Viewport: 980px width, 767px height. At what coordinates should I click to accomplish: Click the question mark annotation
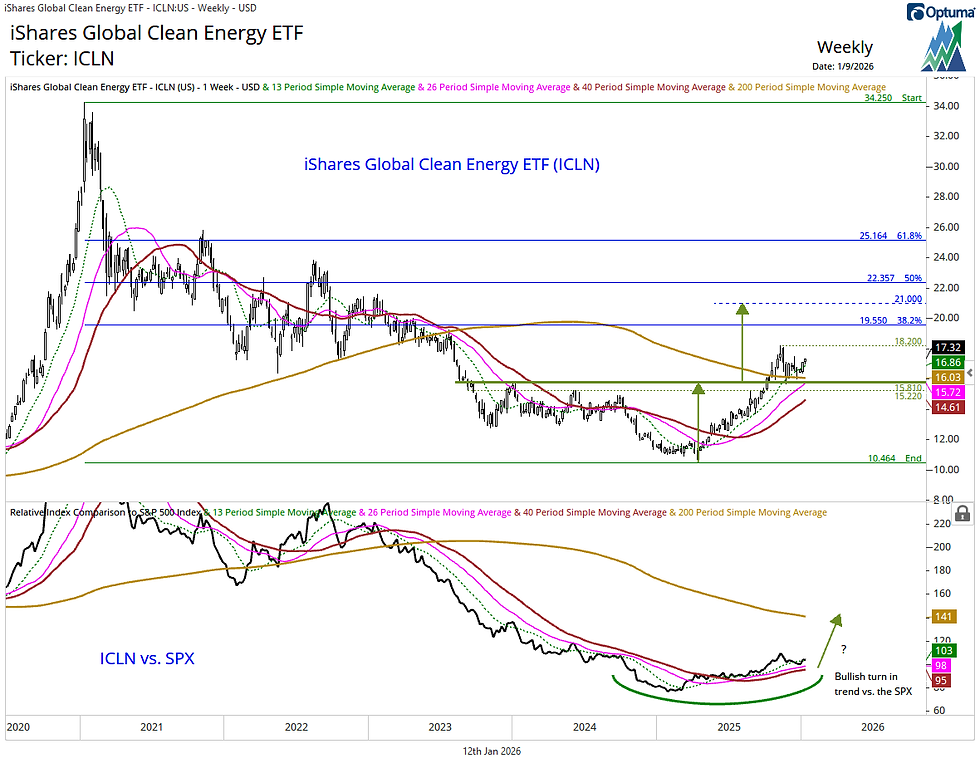844,650
